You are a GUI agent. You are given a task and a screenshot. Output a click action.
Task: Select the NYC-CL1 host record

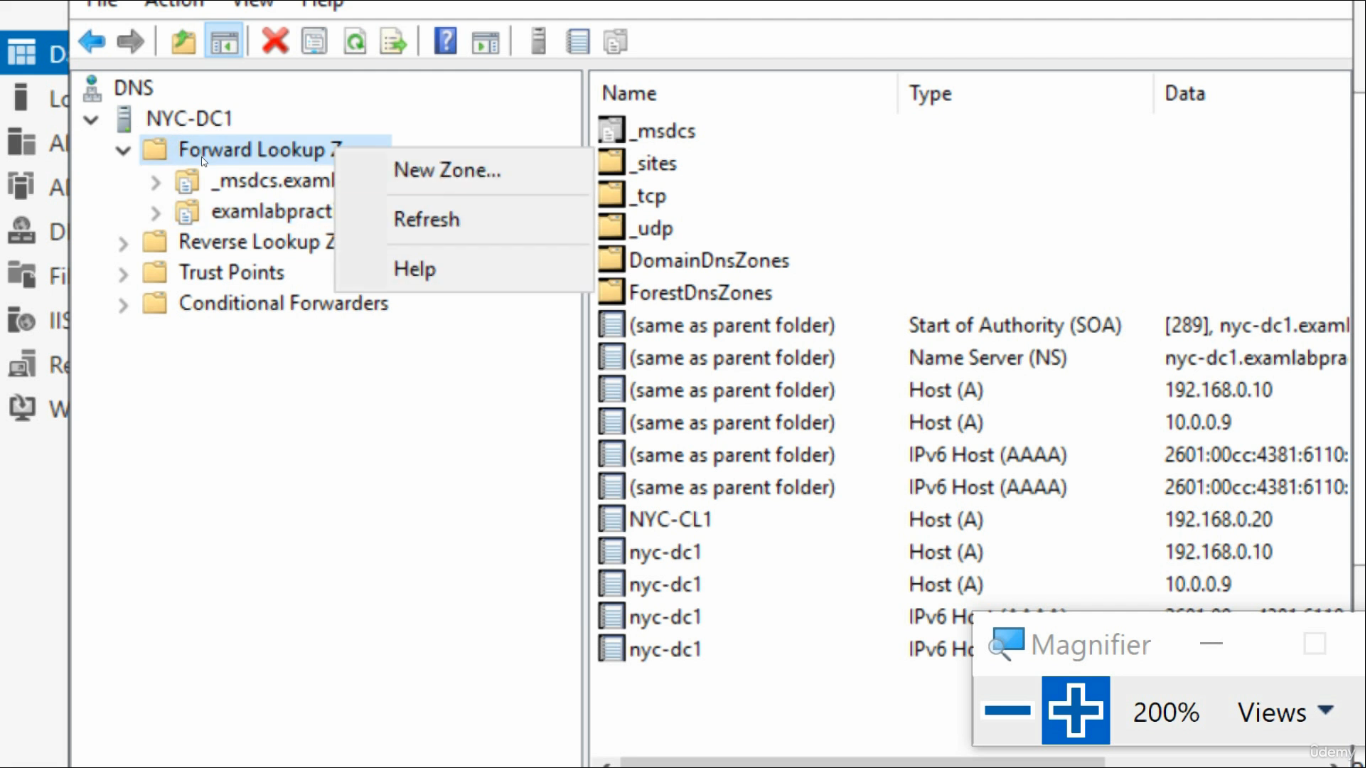click(670, 520)
